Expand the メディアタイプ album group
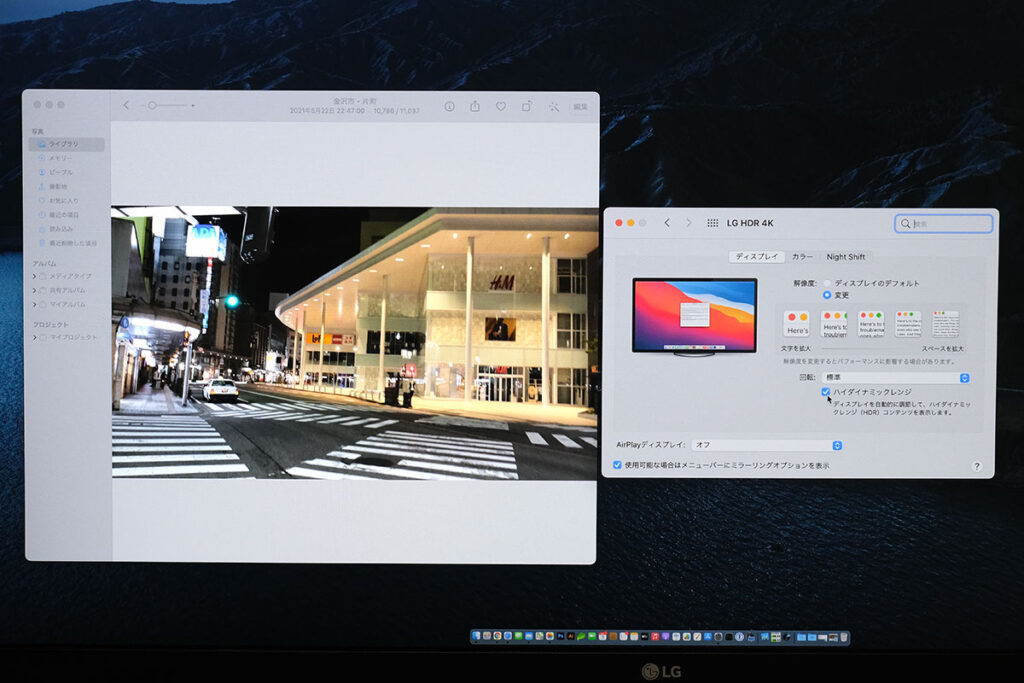The height and width of the screenshot is (683, 1024). coord(34,276)
